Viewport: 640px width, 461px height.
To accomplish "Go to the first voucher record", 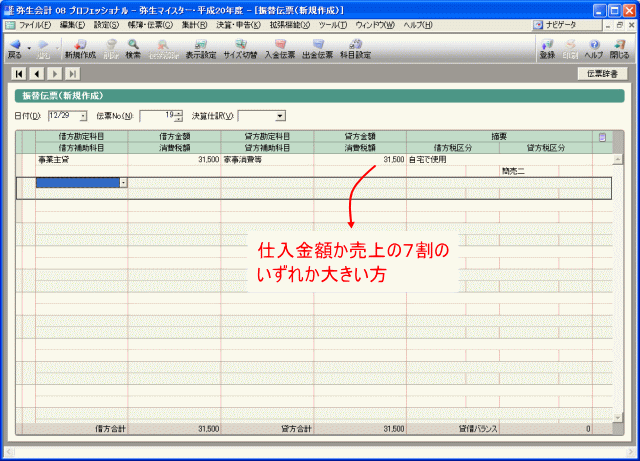I will point(19,74).
